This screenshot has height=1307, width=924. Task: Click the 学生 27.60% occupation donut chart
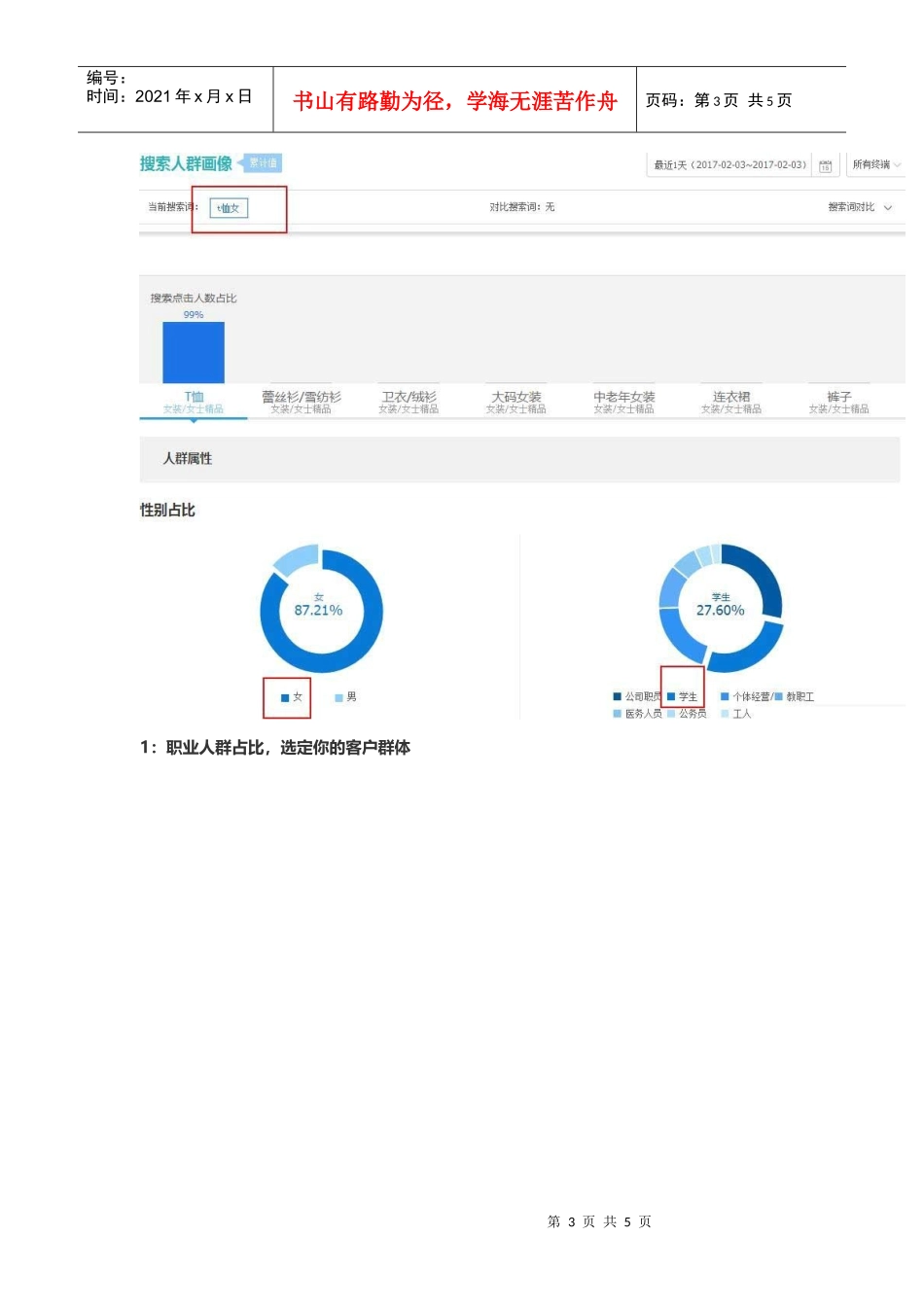point(721,609)
